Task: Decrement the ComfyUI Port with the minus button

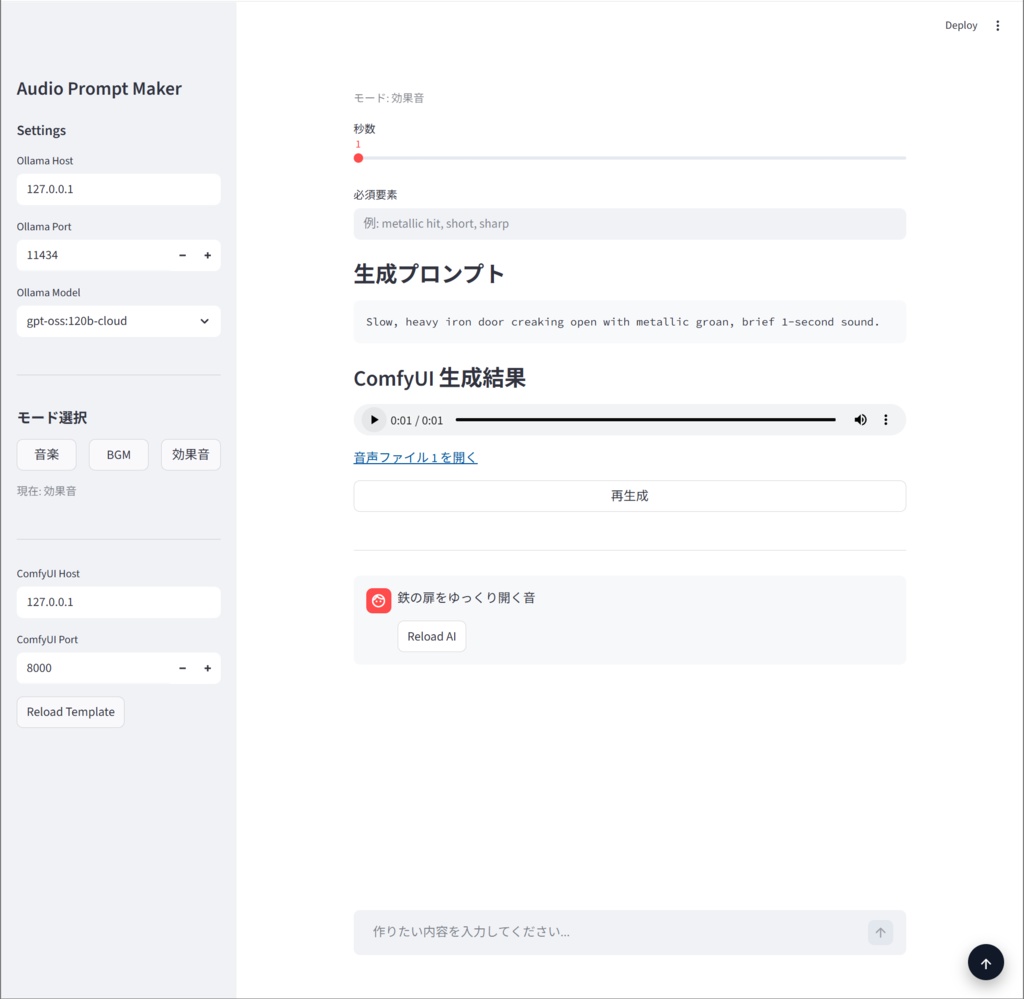Action: [x=182, y=667]
